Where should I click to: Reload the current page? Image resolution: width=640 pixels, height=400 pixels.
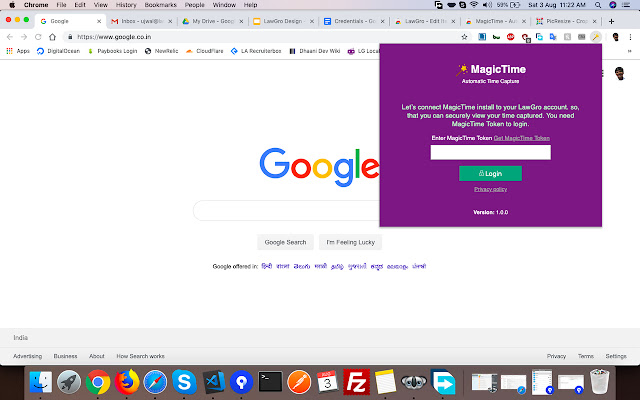tap(38, 37)
